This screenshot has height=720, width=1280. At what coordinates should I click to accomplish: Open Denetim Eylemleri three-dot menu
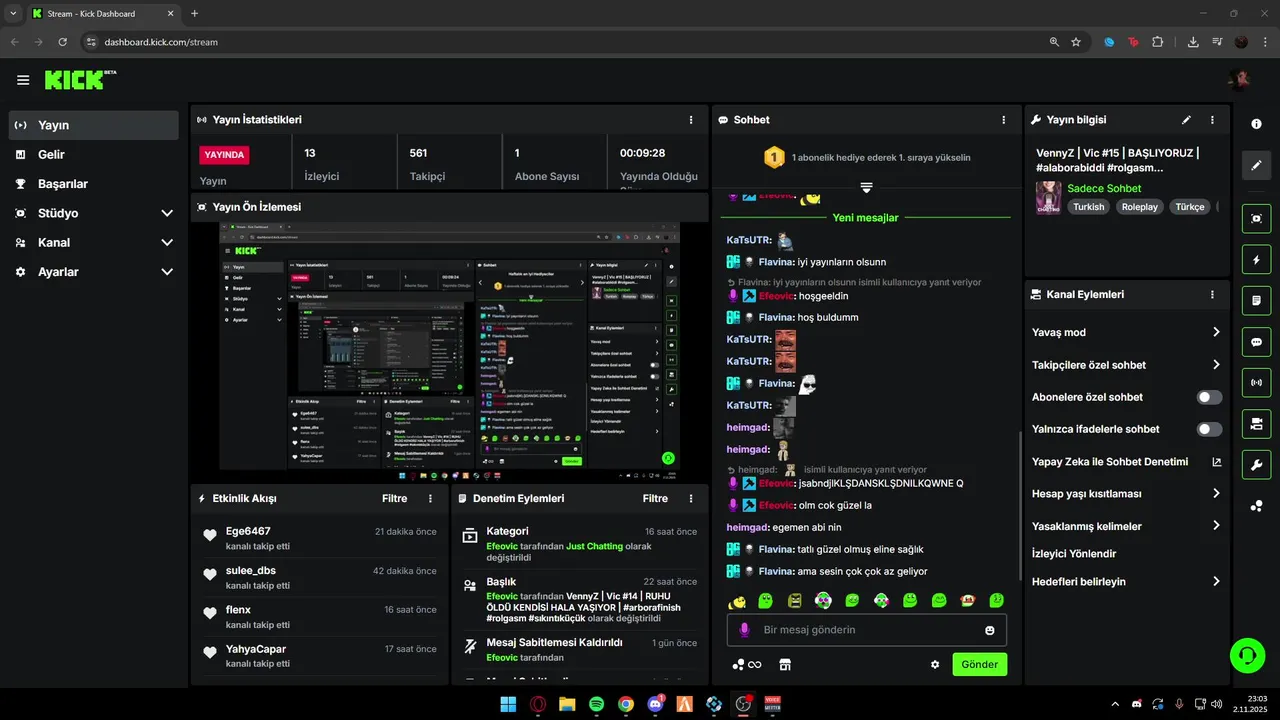[x=691, y=498]
